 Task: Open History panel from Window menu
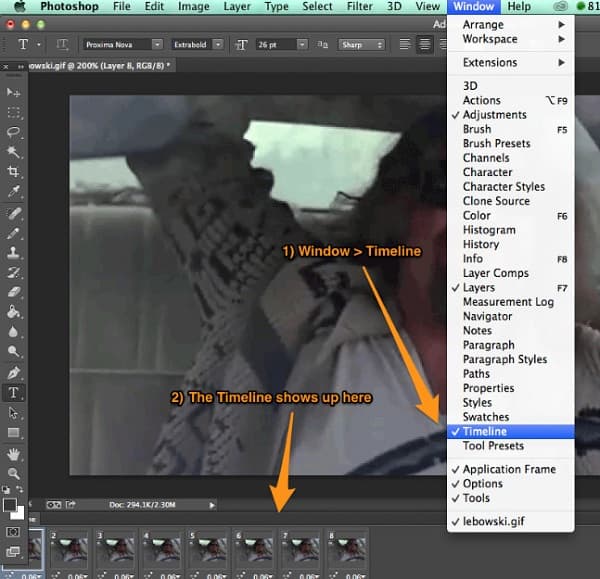(x=510, y=244)
